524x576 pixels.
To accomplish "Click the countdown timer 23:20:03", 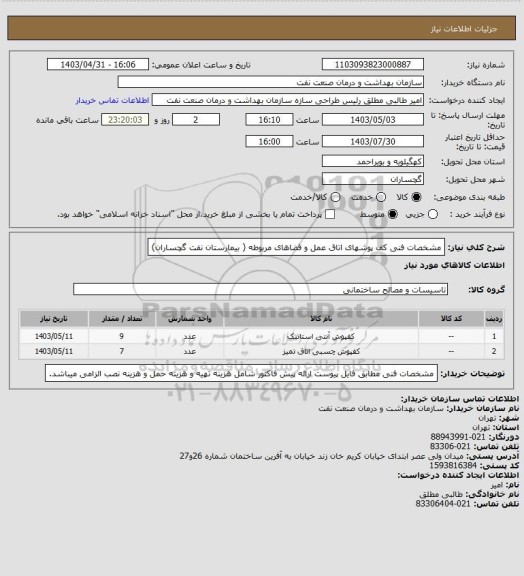I will pos(125,120).
